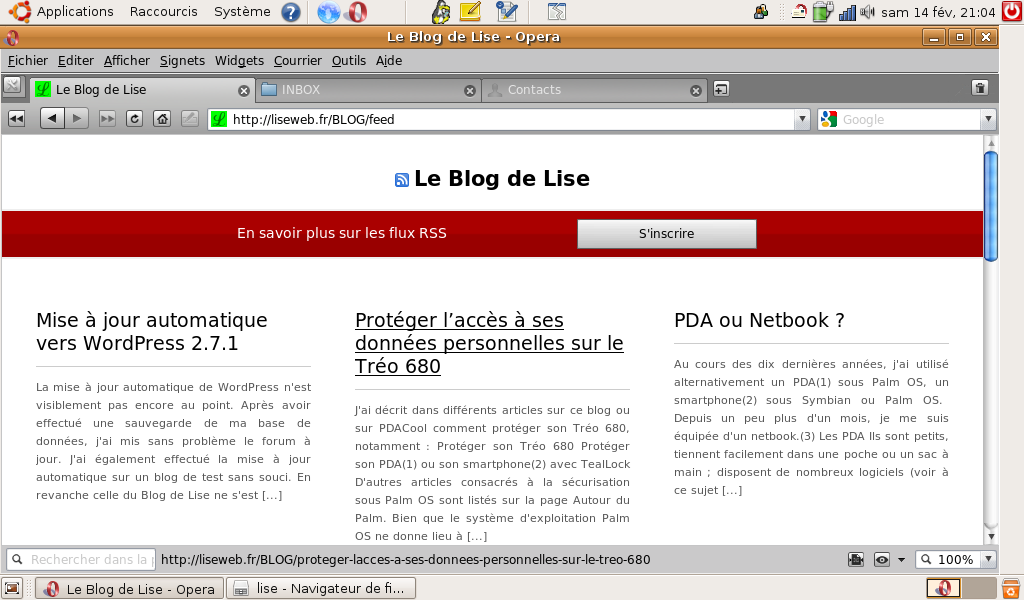Screen dimensions: 1024x600
Task: Toggle the view mode eye icon
Action: click(882, 560)
